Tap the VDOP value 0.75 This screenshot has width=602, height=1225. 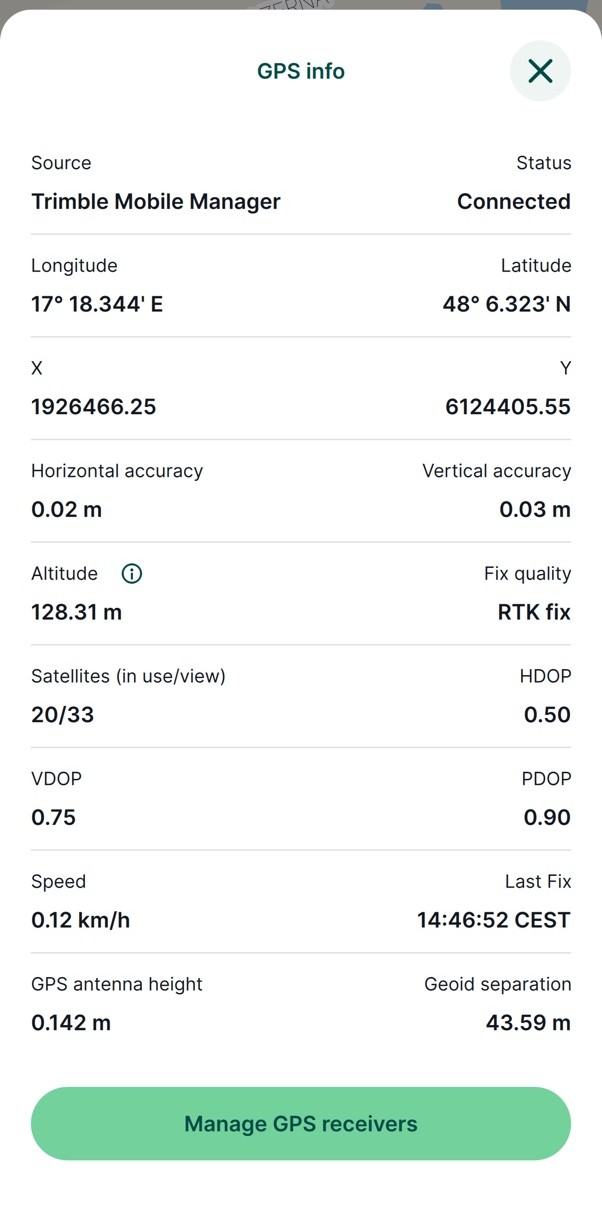click(x=54, y=818)
